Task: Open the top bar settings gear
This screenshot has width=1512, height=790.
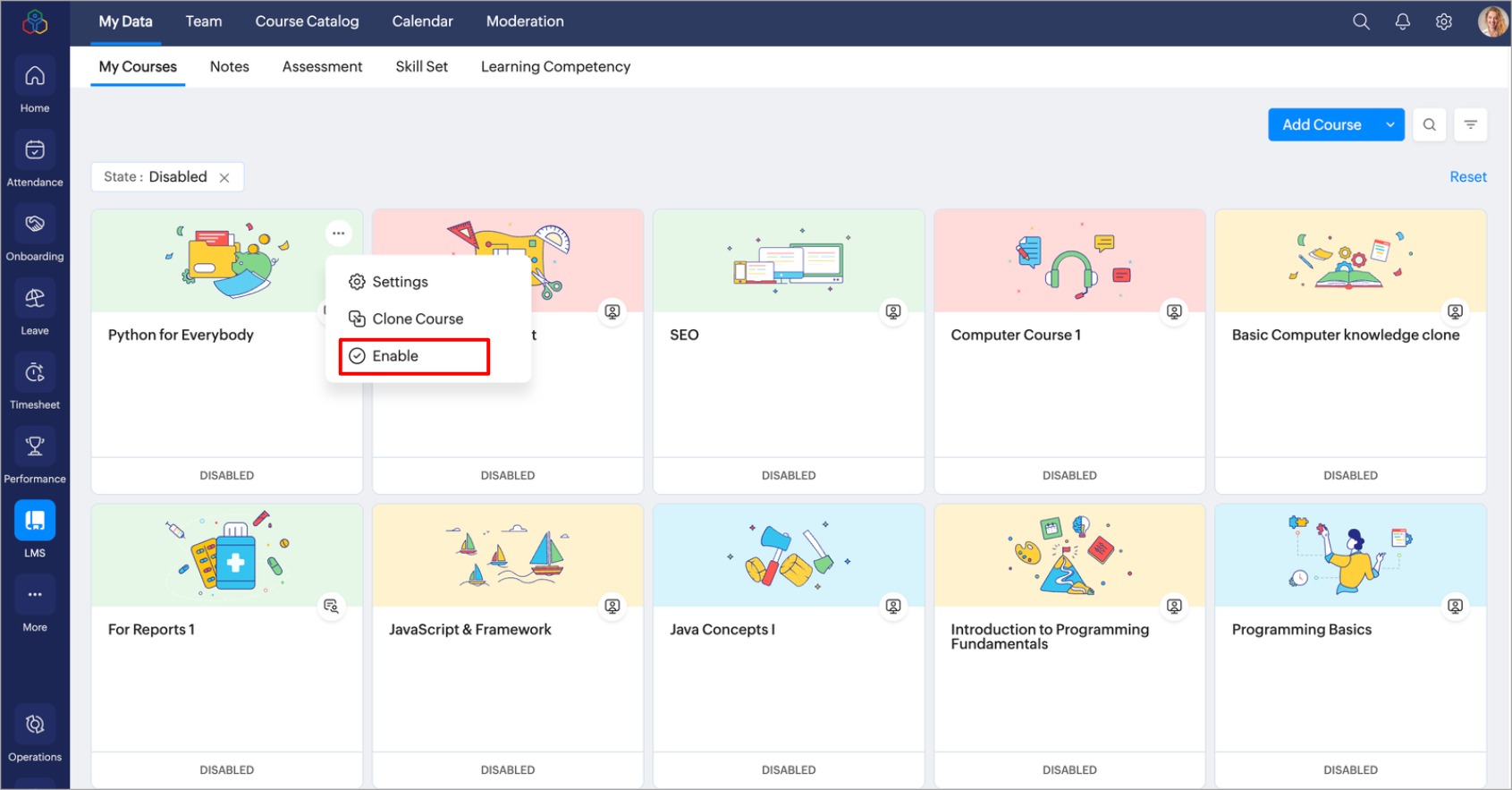Action: (x=1443, y=21)
